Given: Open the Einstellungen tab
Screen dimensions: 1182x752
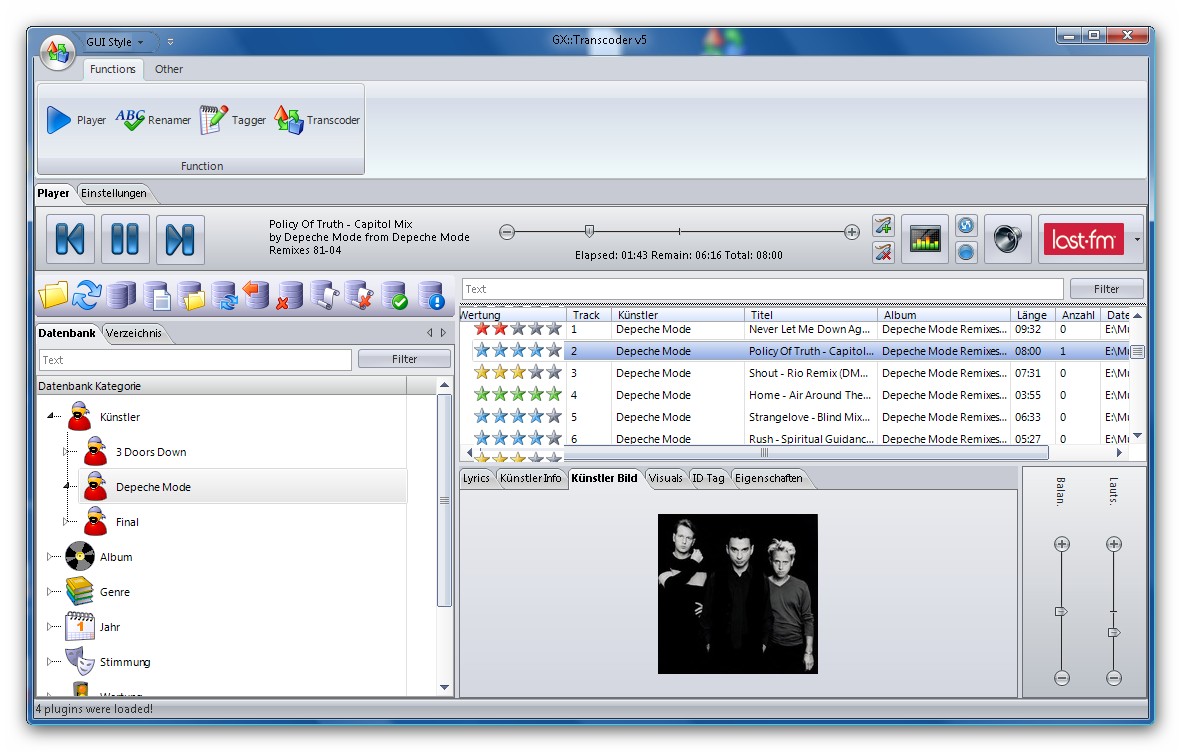Looking at the screenshot, I should (x=114, y=193).
